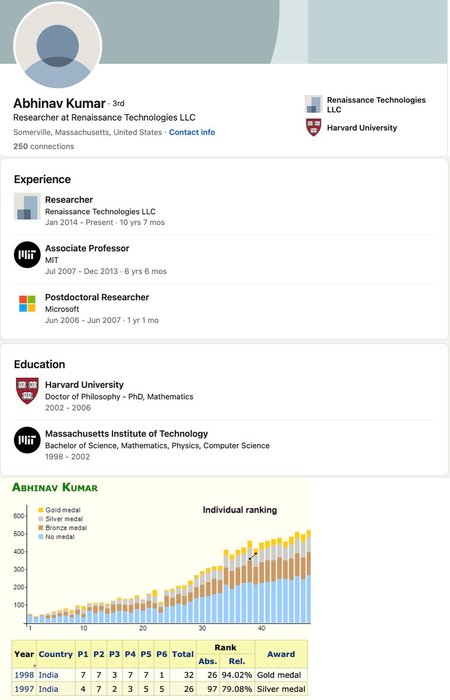
Task: Open the 250 connections link
Action: point(44,146)
